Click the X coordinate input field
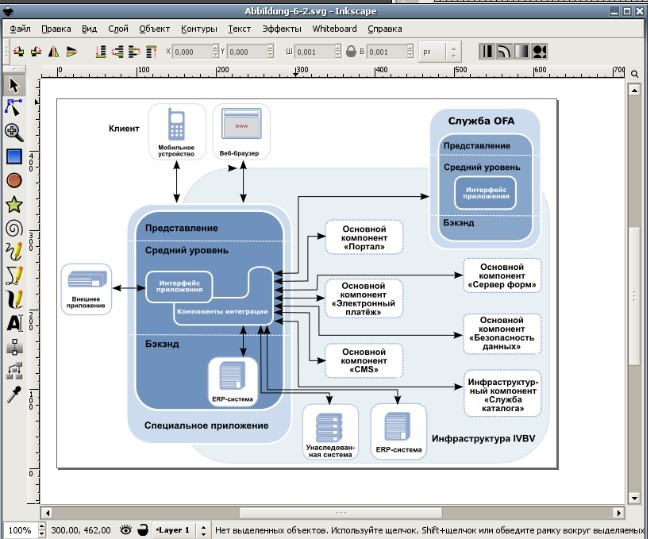The image size is (648, 539). 192,52
